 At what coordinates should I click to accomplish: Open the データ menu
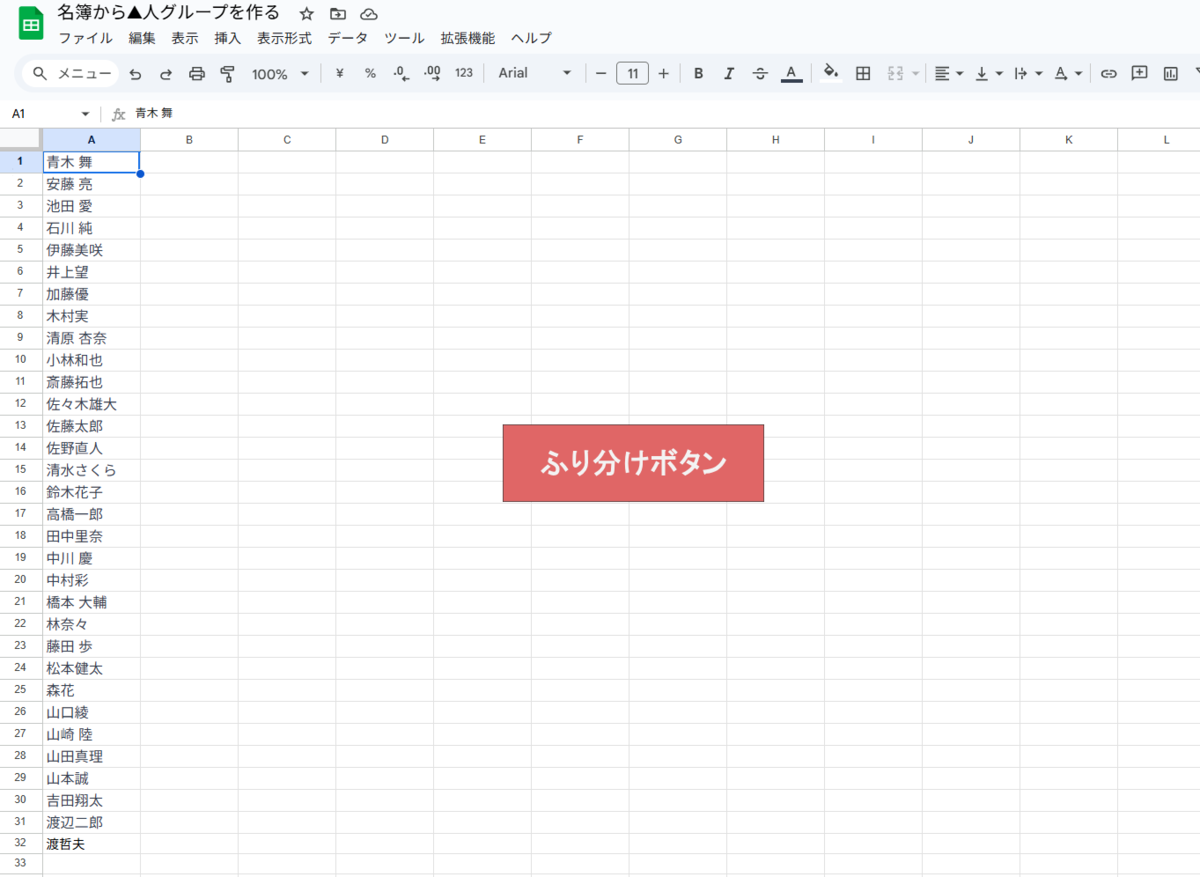pyautogui.click(x=348, y=38)
